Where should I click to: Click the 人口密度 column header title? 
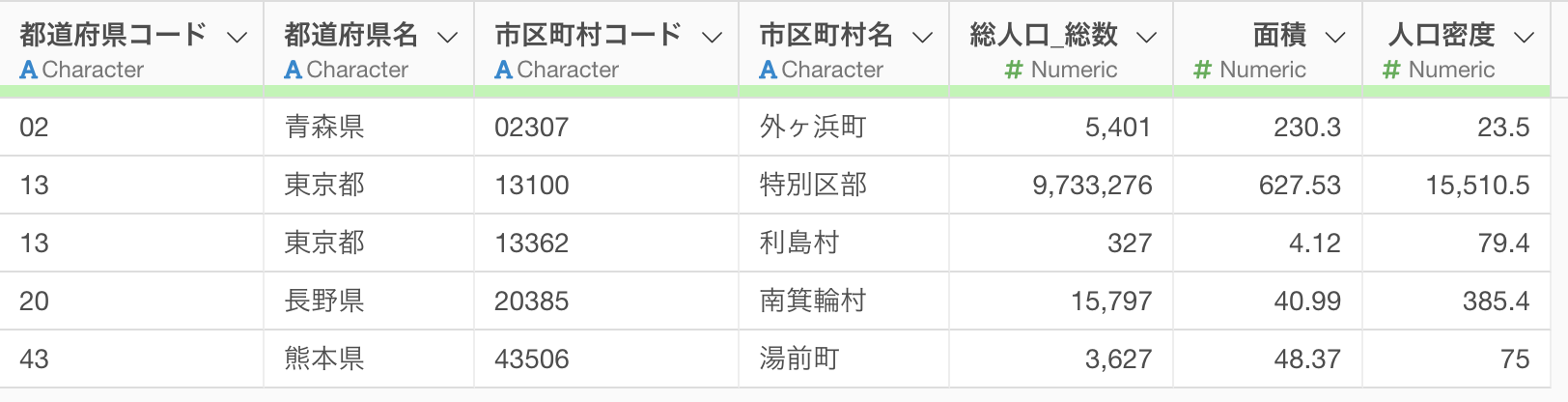[1442, 36]
